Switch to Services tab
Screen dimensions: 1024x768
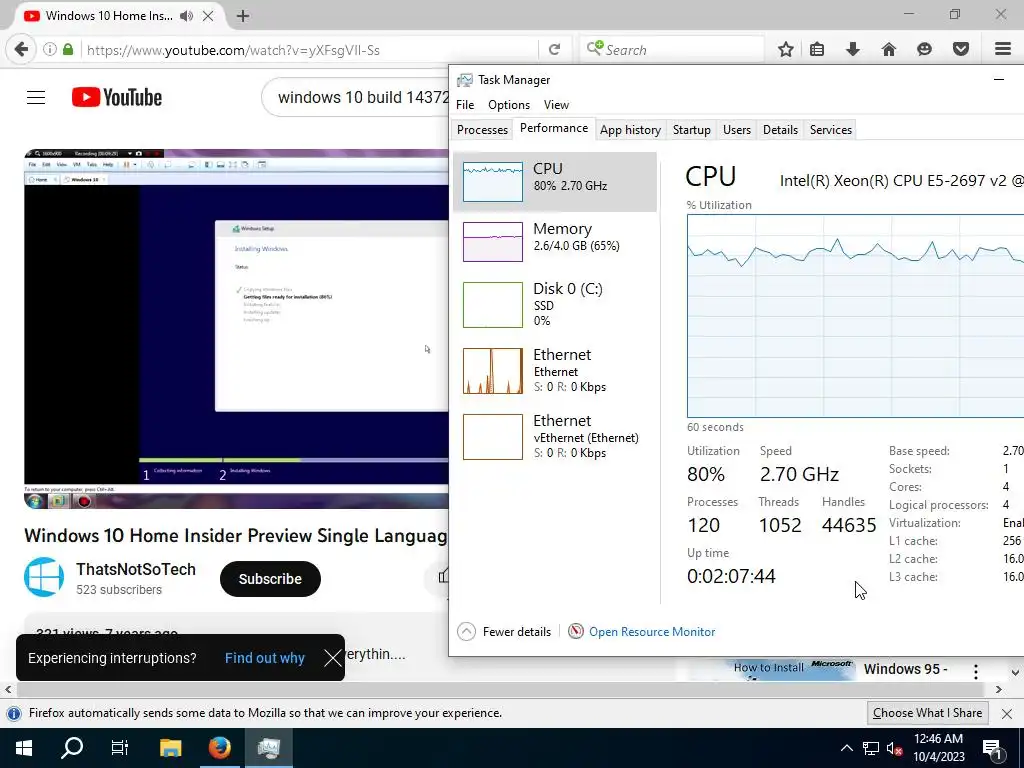pyautogui.click(x=831, y=129)
